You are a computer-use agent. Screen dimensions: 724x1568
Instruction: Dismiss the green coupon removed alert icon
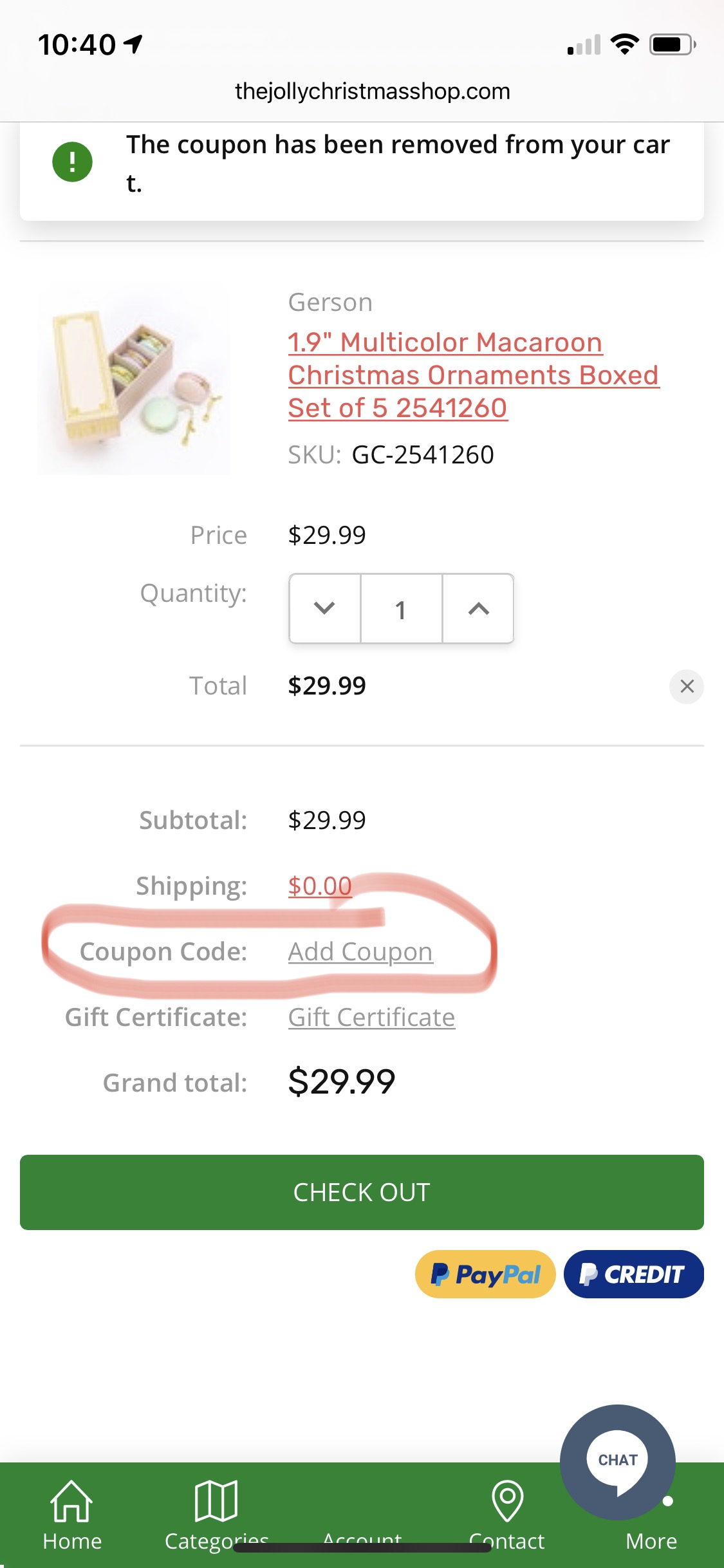tap(72, 162)
